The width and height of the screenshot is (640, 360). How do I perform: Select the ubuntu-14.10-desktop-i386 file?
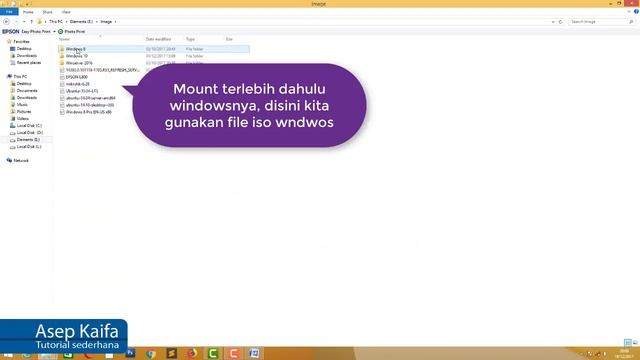coord(90,105)
